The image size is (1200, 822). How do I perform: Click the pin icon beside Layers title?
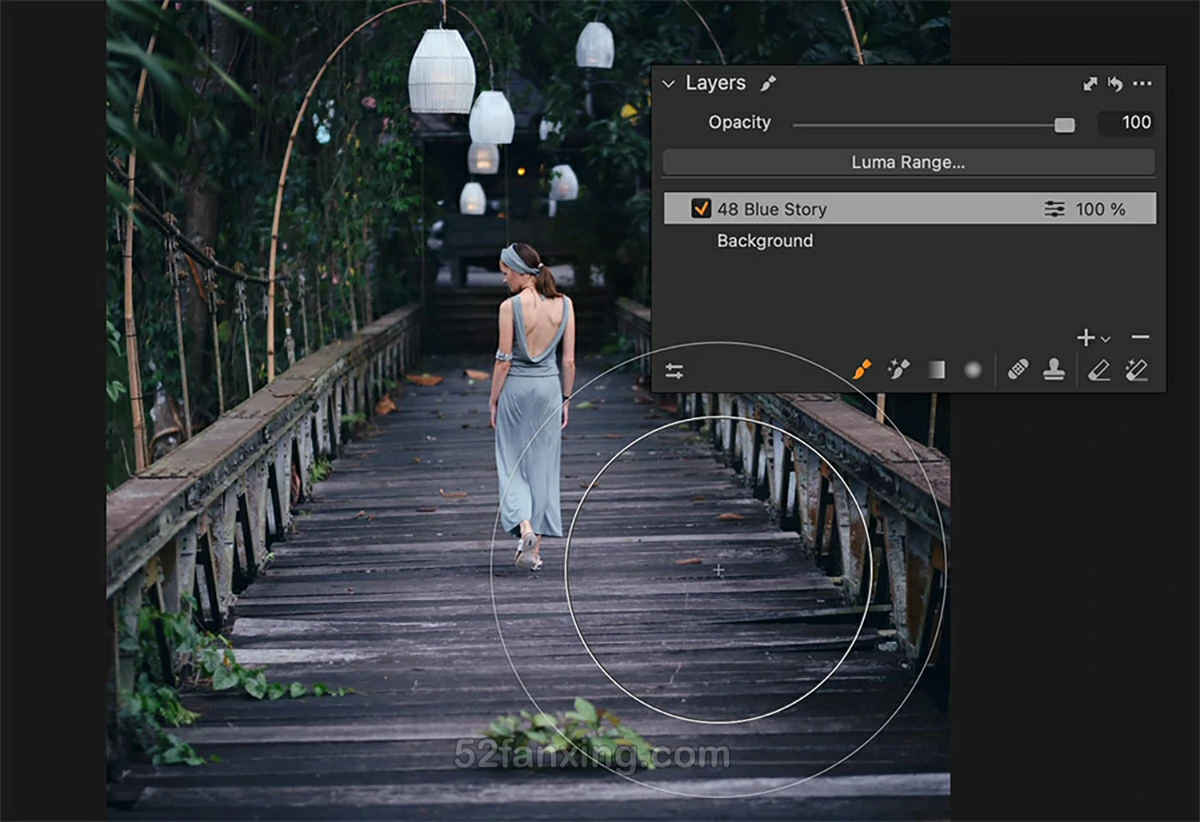(768, 84)
